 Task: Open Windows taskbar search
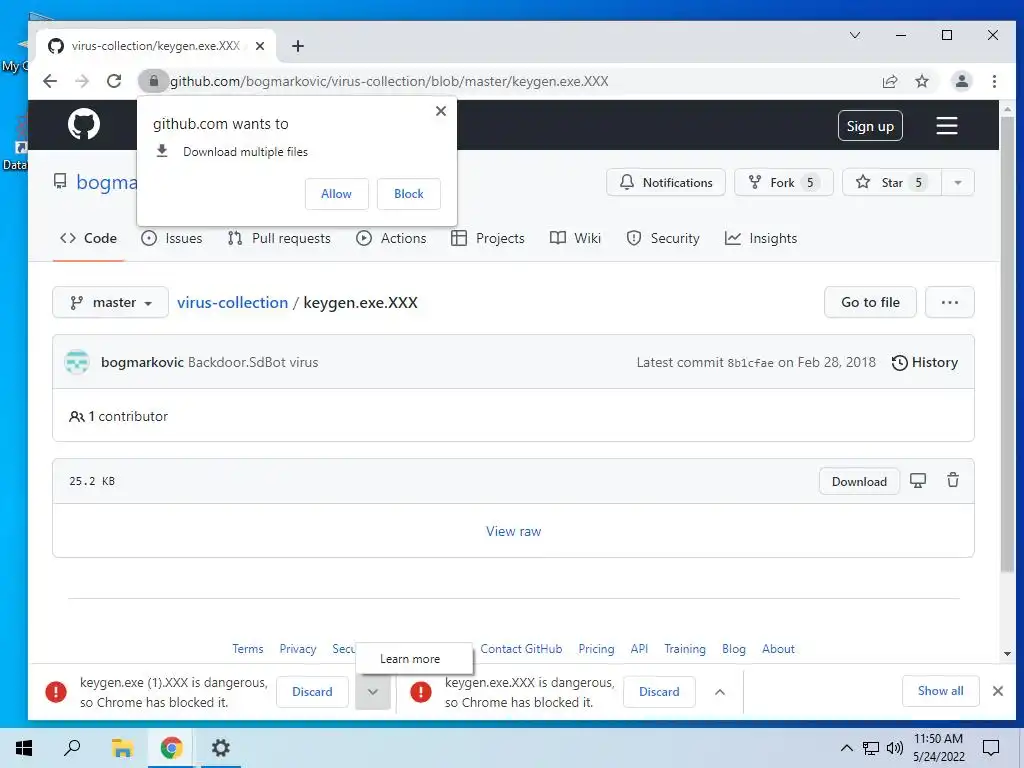click(72, 748)
